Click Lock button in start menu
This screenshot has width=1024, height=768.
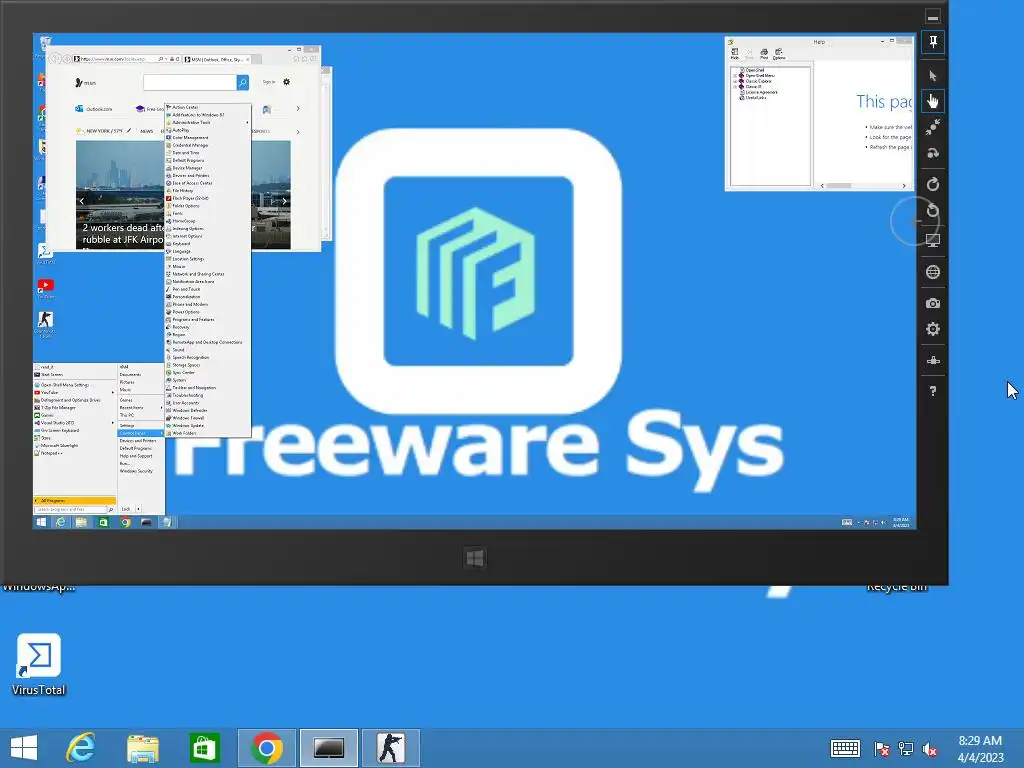pos(126,509)
